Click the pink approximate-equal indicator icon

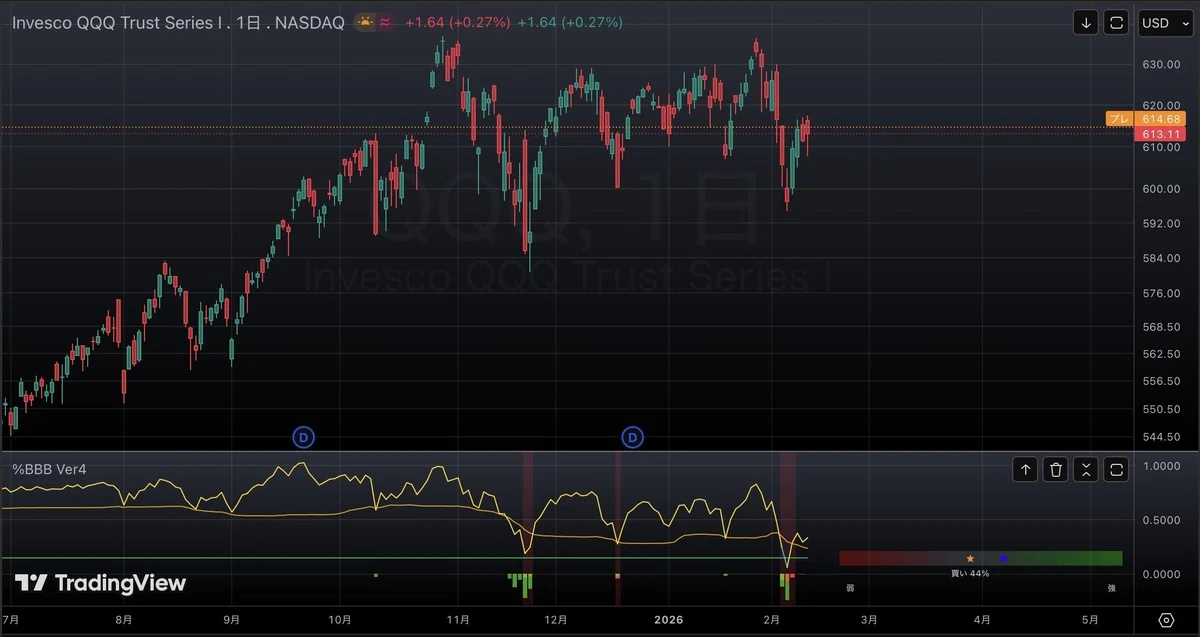385,22
